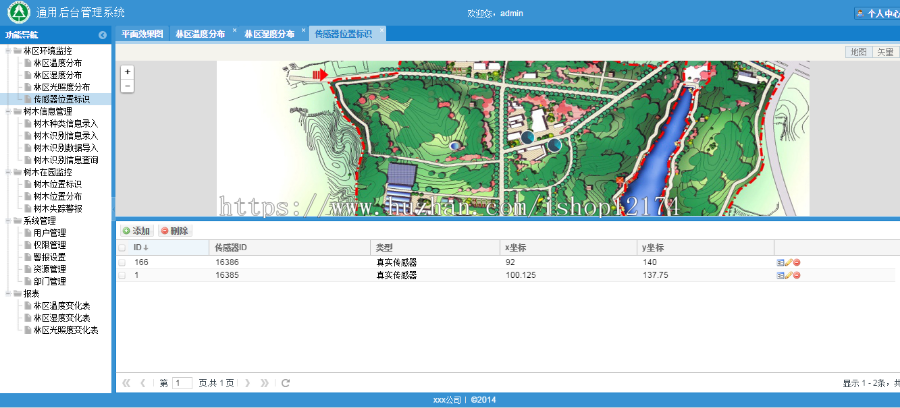
Task: Tick the checkbox for row ID 166
Action: [122, 262]
